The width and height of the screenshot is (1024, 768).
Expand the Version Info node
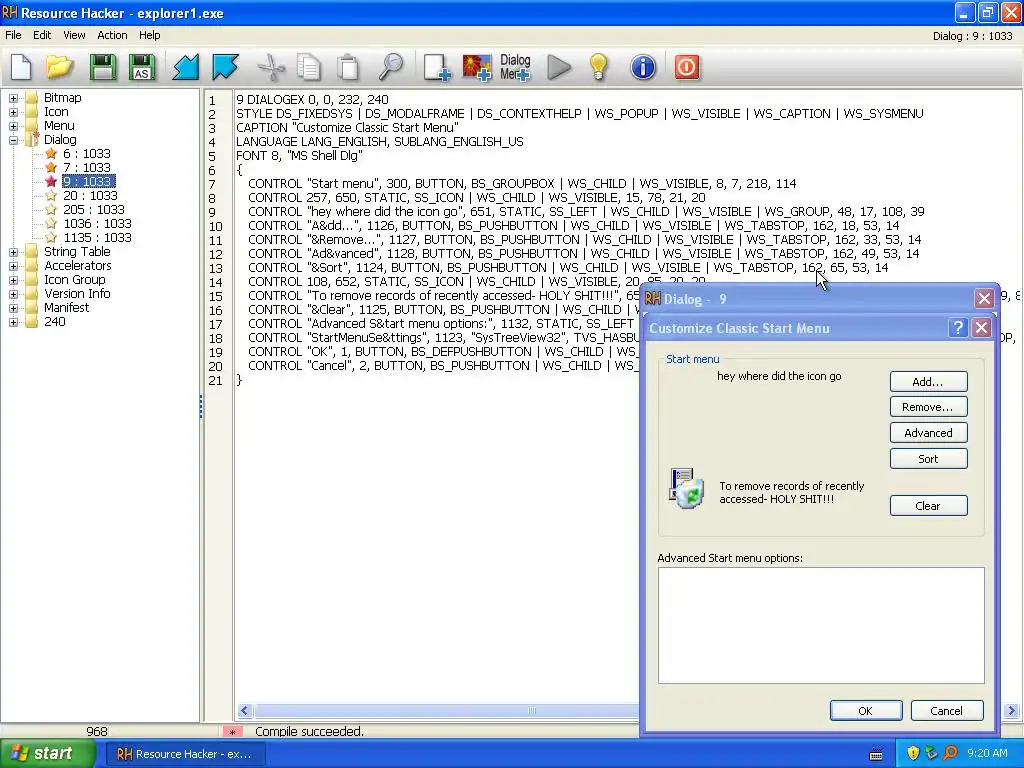click(13, 294)
